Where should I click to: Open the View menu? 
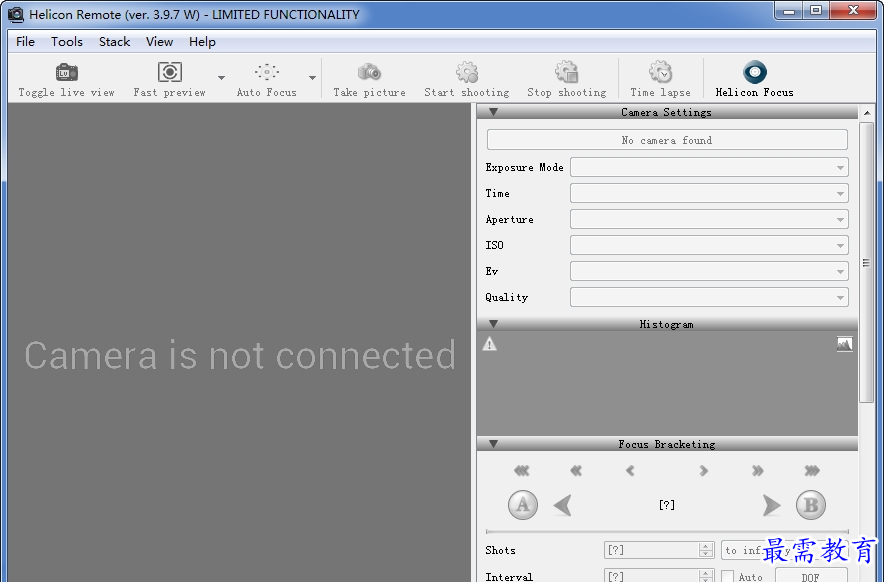click(x=159, y=42)
